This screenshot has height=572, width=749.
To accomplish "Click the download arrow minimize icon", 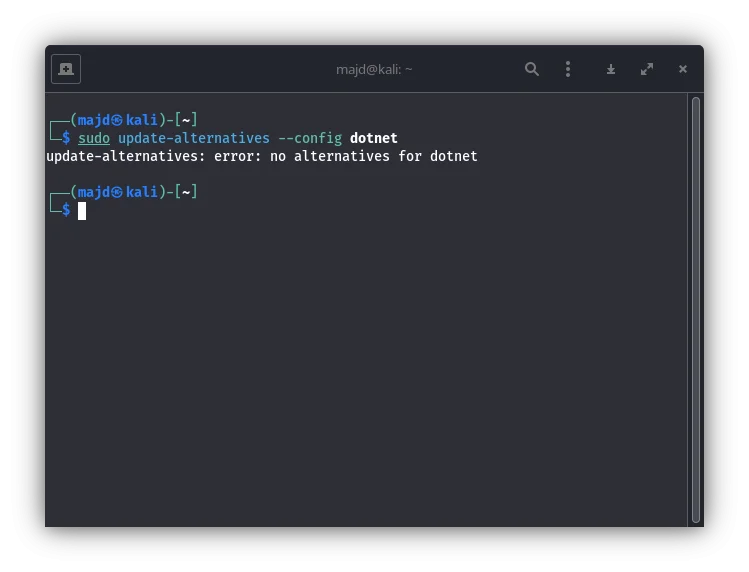I will 611,70.
